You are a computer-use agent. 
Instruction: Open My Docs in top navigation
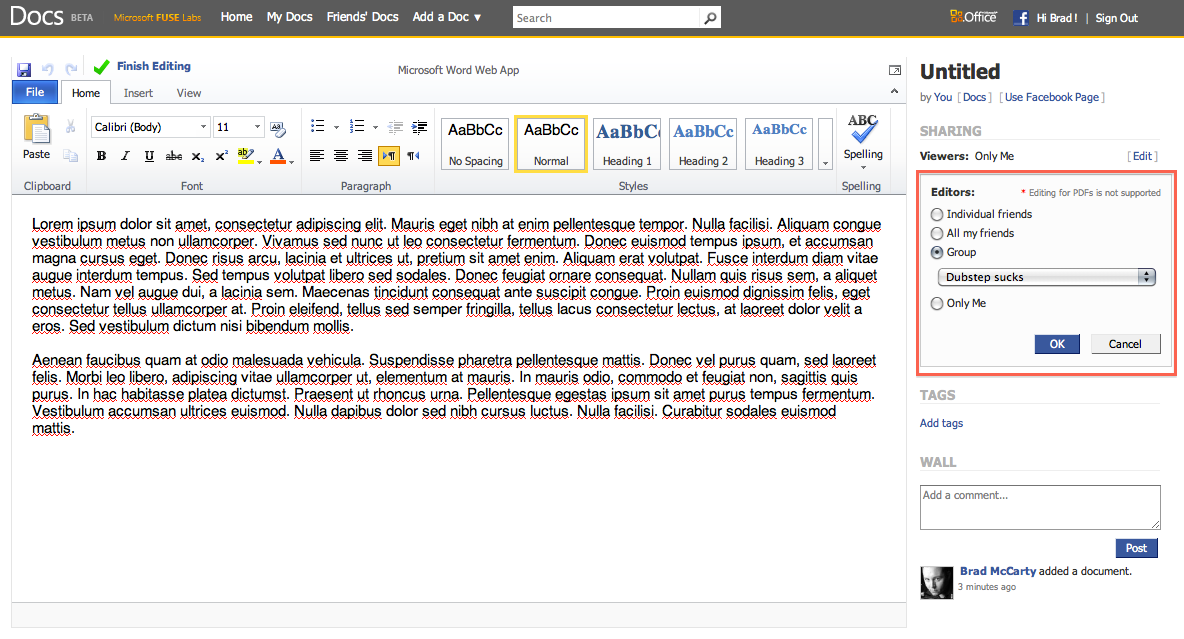click(289, 17)
